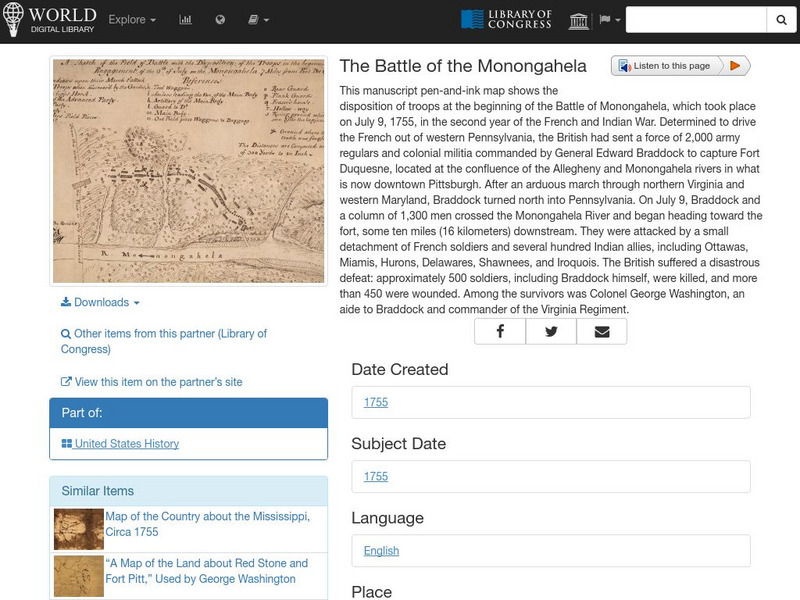Click the Part of: panel header
This screenshot has height=600, width=800.
click(188, 413)
